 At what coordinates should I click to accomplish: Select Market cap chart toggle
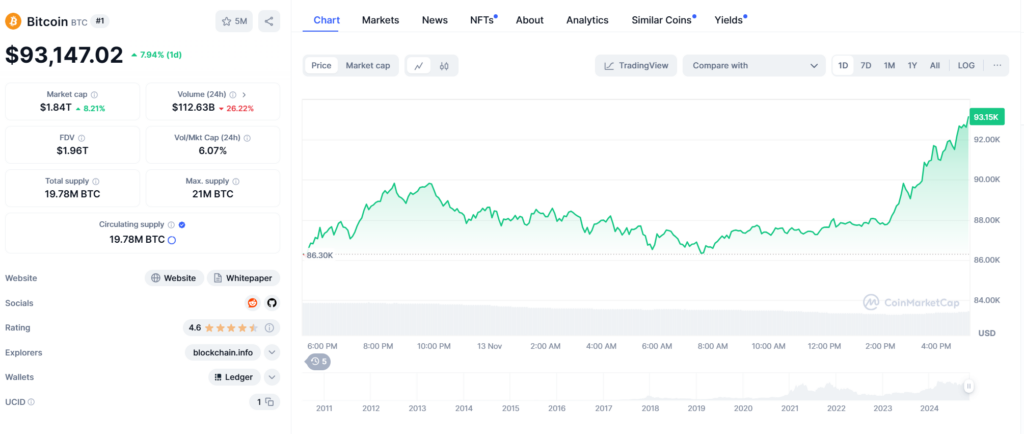[368, 65]
